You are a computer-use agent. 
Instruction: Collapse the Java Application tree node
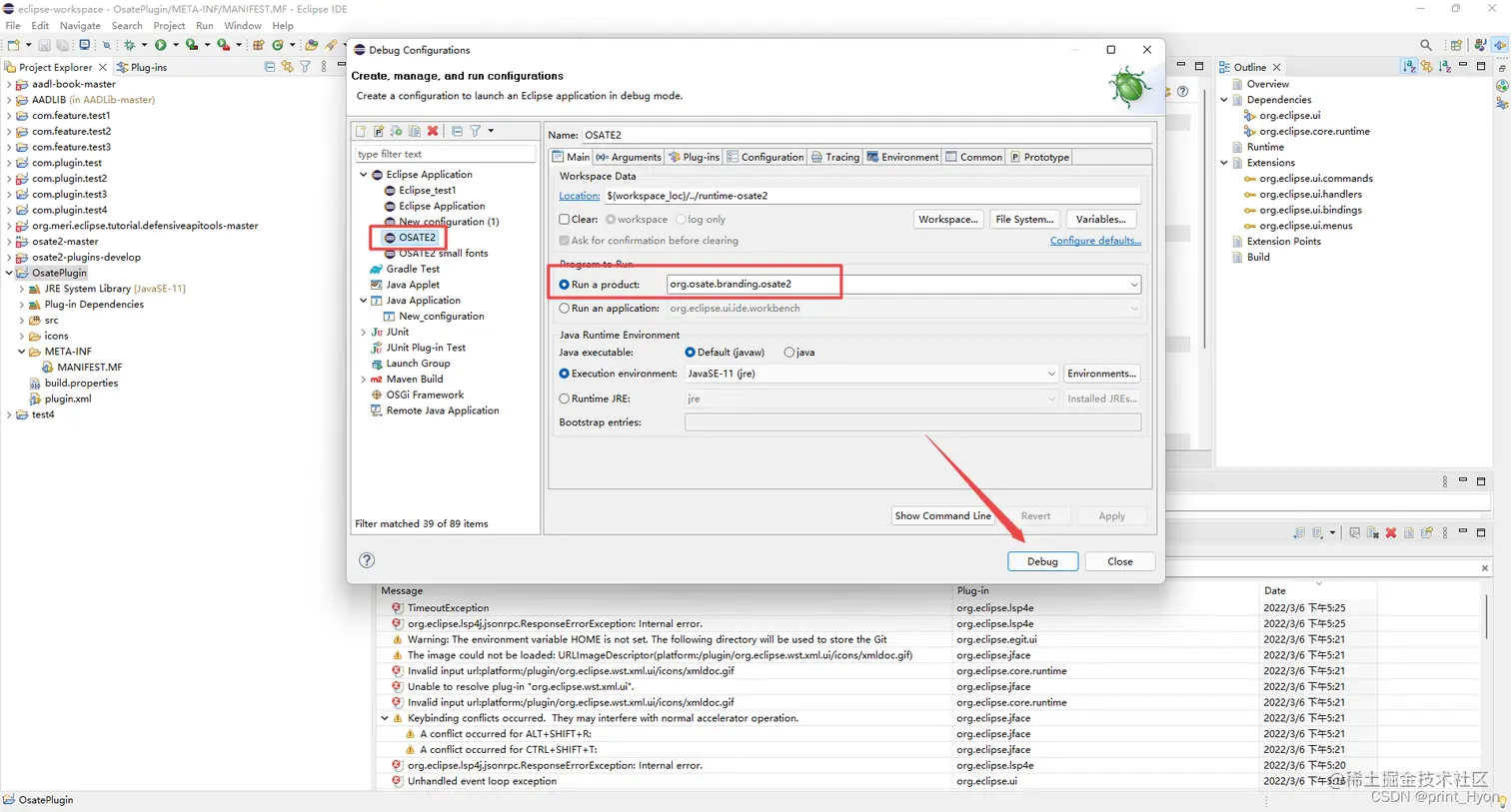click(x=364, y=301)
